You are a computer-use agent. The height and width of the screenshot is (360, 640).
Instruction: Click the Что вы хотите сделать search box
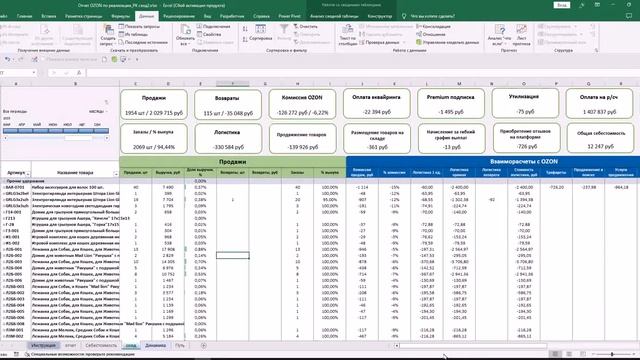[x=433, y=16]
